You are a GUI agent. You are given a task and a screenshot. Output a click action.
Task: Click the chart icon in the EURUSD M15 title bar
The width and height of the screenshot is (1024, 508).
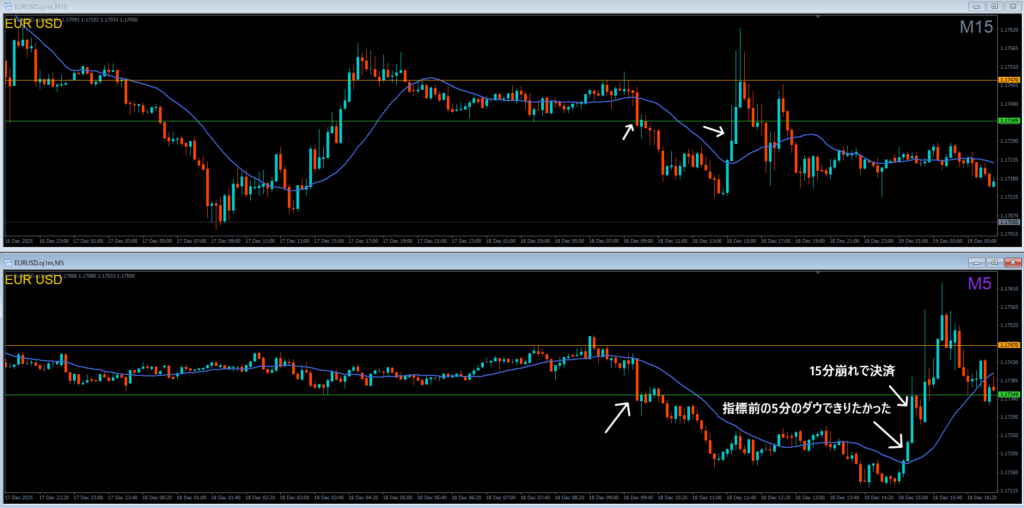click(x=8, y=6)
